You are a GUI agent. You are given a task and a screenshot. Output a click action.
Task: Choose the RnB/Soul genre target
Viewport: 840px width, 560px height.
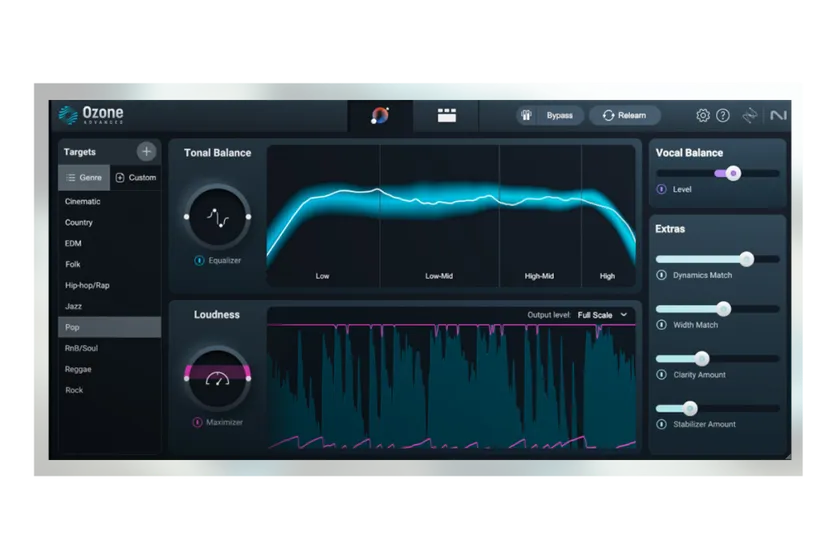[109, 348]
